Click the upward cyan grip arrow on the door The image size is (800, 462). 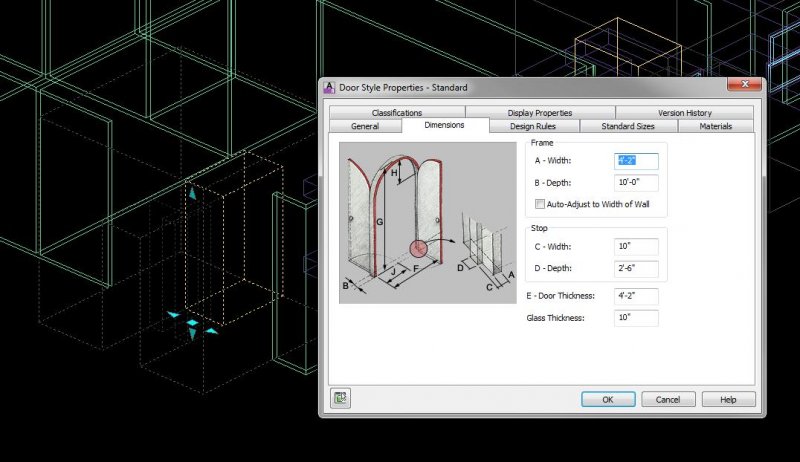pyautogui.click(x=192, y=193)
